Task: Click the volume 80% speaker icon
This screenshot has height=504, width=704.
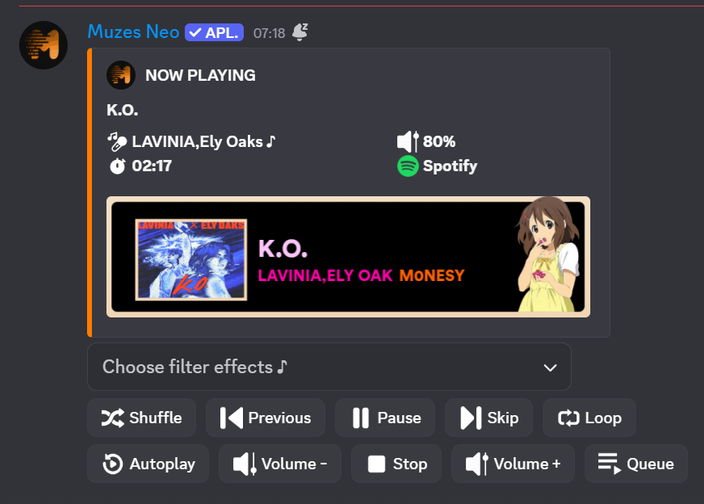Action: (408, 141)
